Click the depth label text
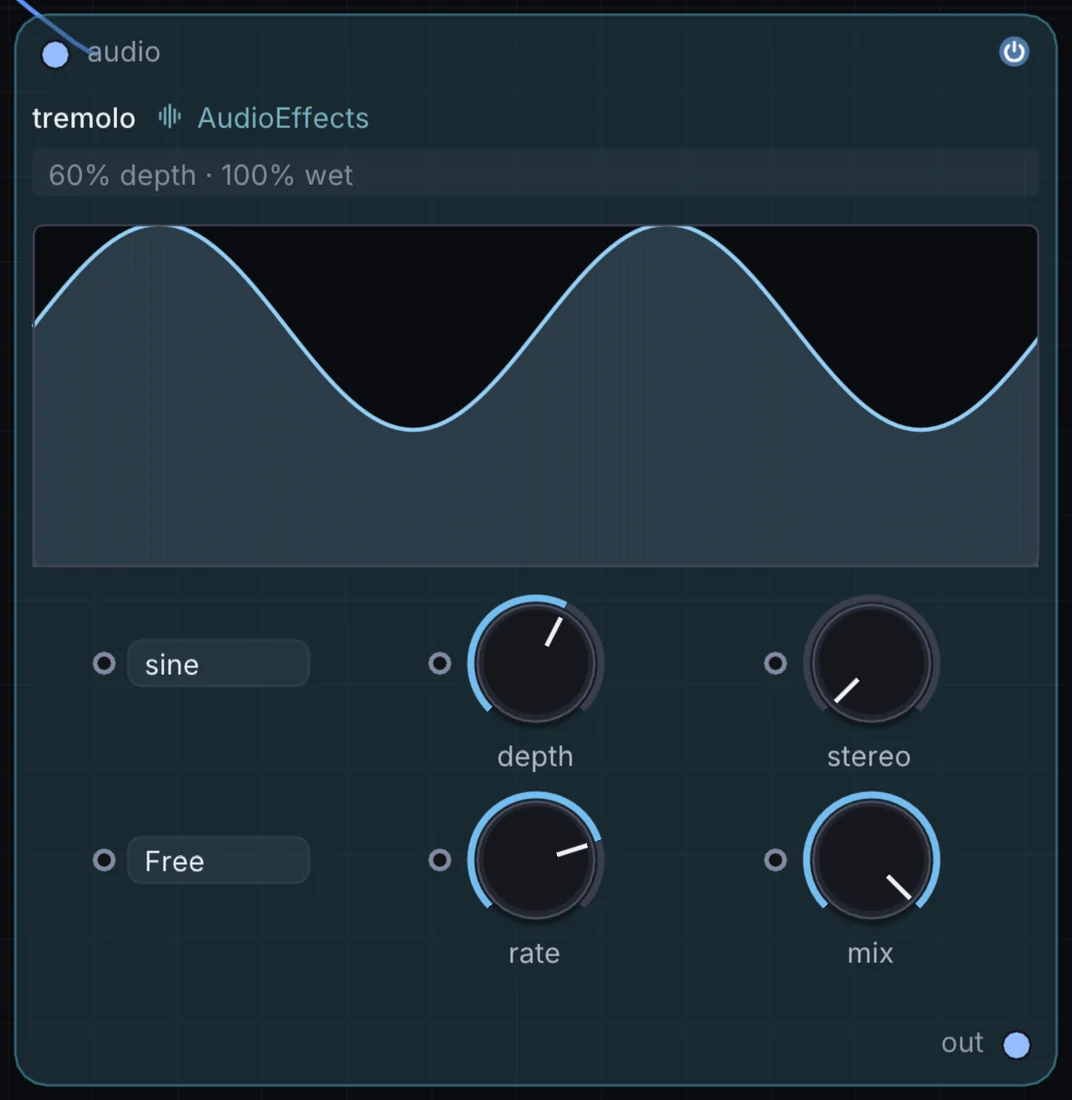 (535, 758)
